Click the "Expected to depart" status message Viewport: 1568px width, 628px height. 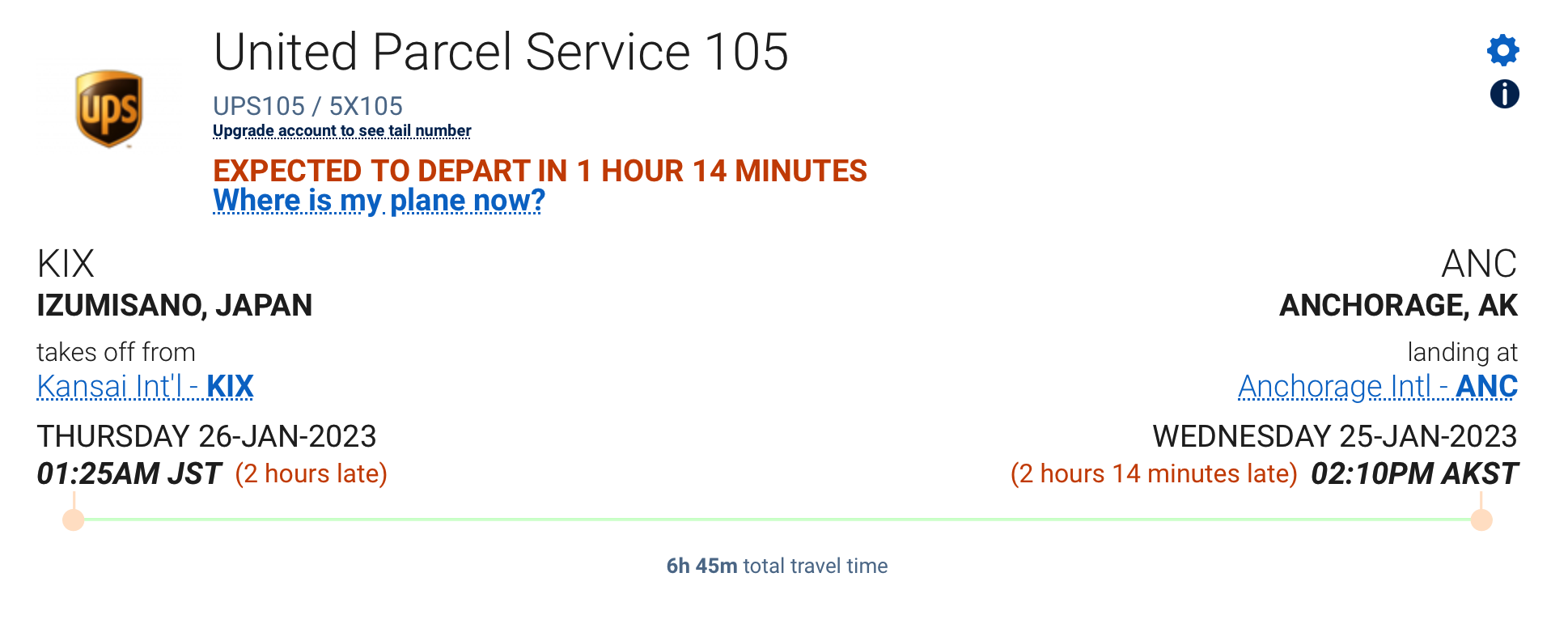pyautogui.click(x=540, y=171)
